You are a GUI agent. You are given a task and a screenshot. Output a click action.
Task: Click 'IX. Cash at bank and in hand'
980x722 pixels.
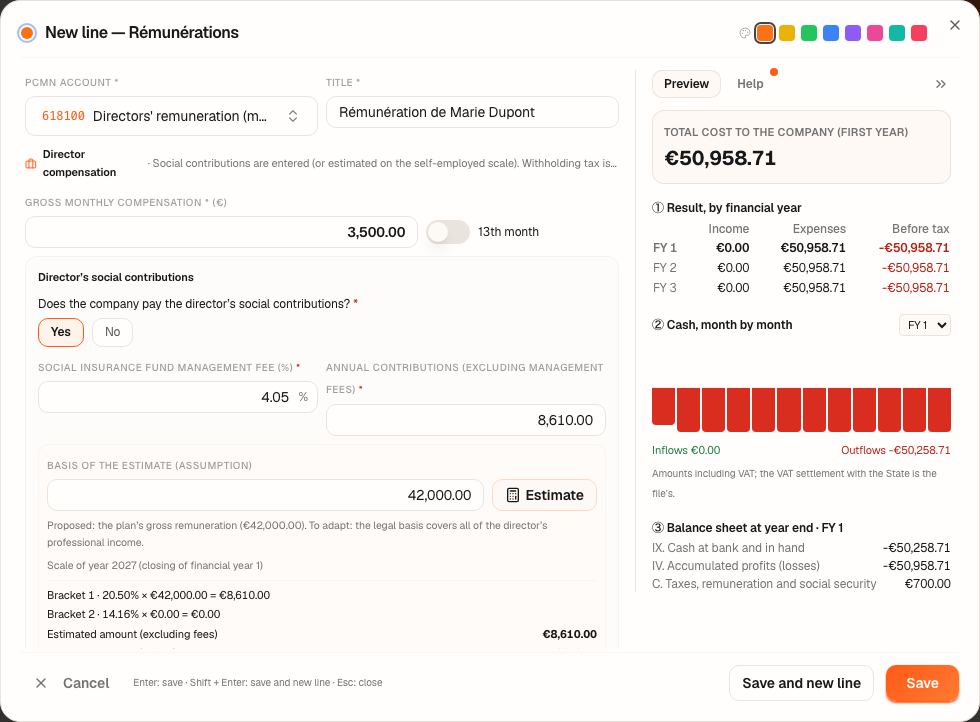click(728, 548)
